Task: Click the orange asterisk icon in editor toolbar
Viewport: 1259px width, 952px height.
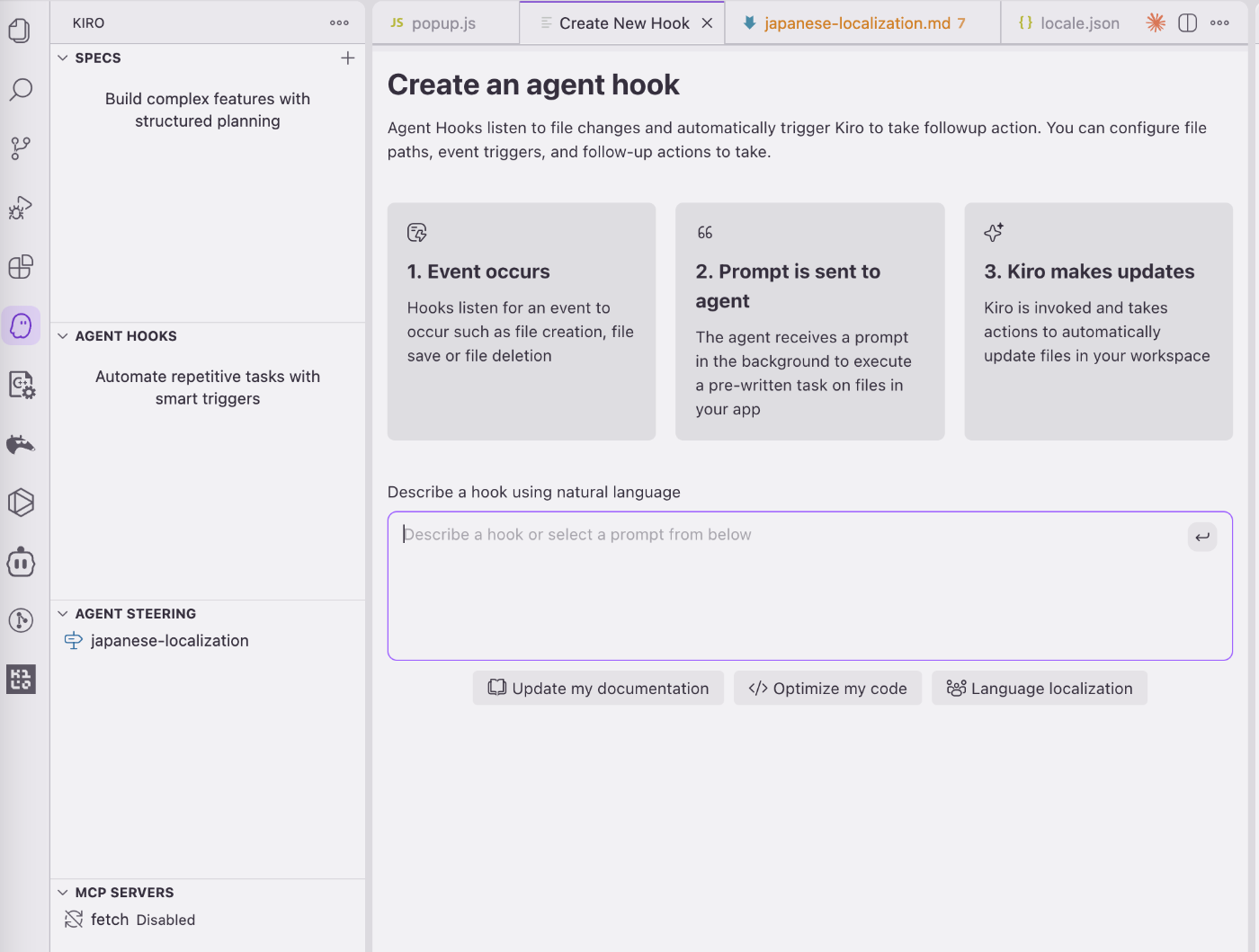Action: [1156, 23]
